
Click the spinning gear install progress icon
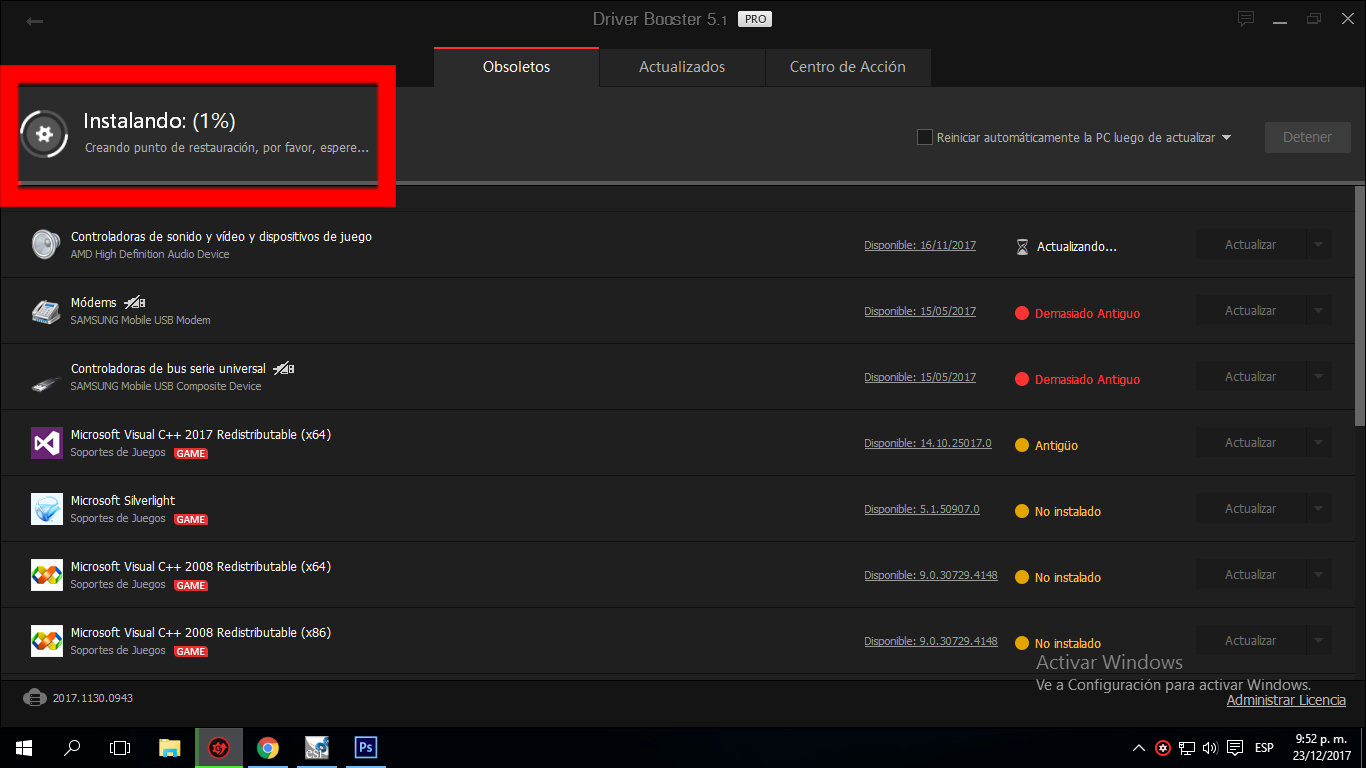43,134
